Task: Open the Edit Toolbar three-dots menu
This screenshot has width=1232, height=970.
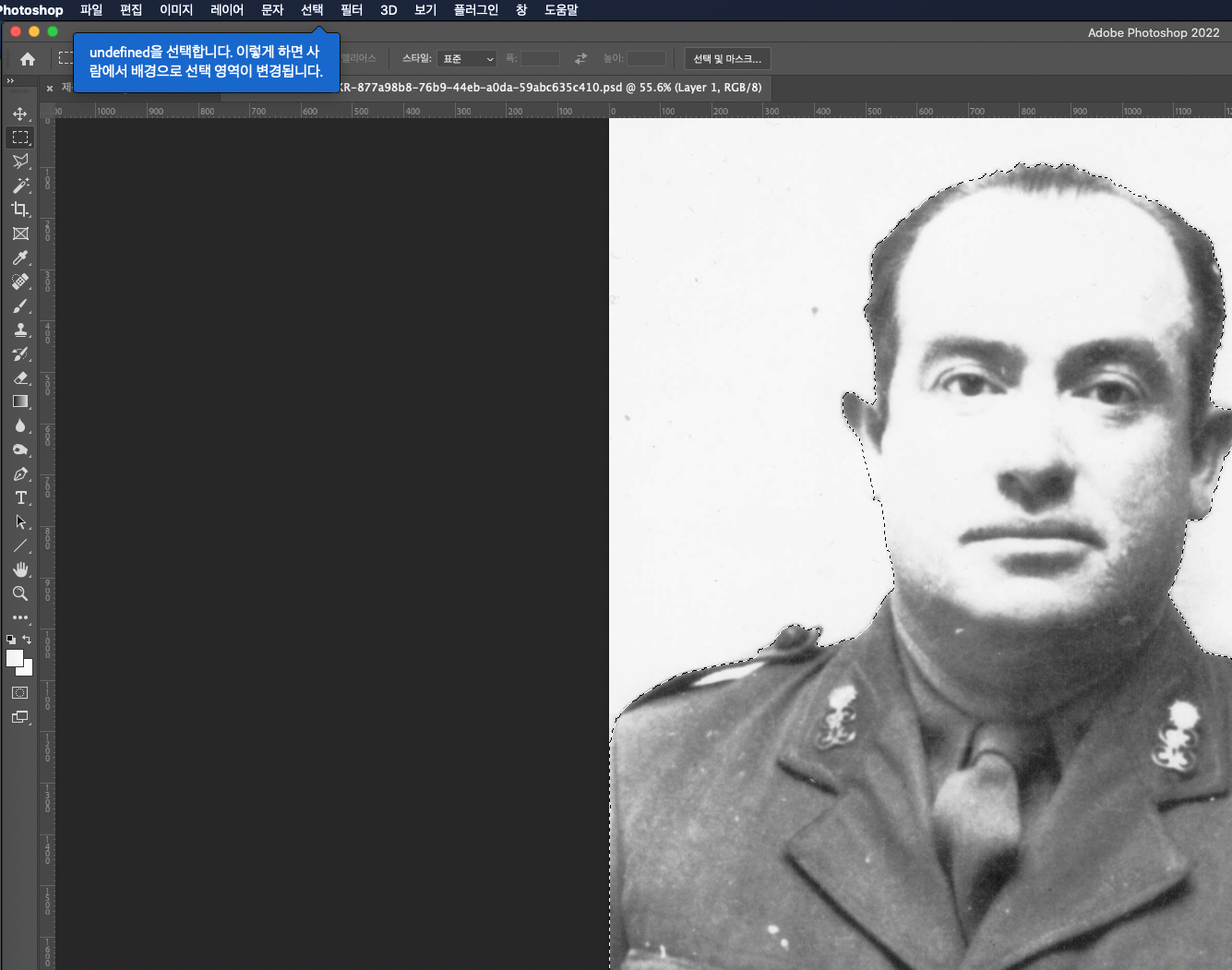Action: click(20, 617)
